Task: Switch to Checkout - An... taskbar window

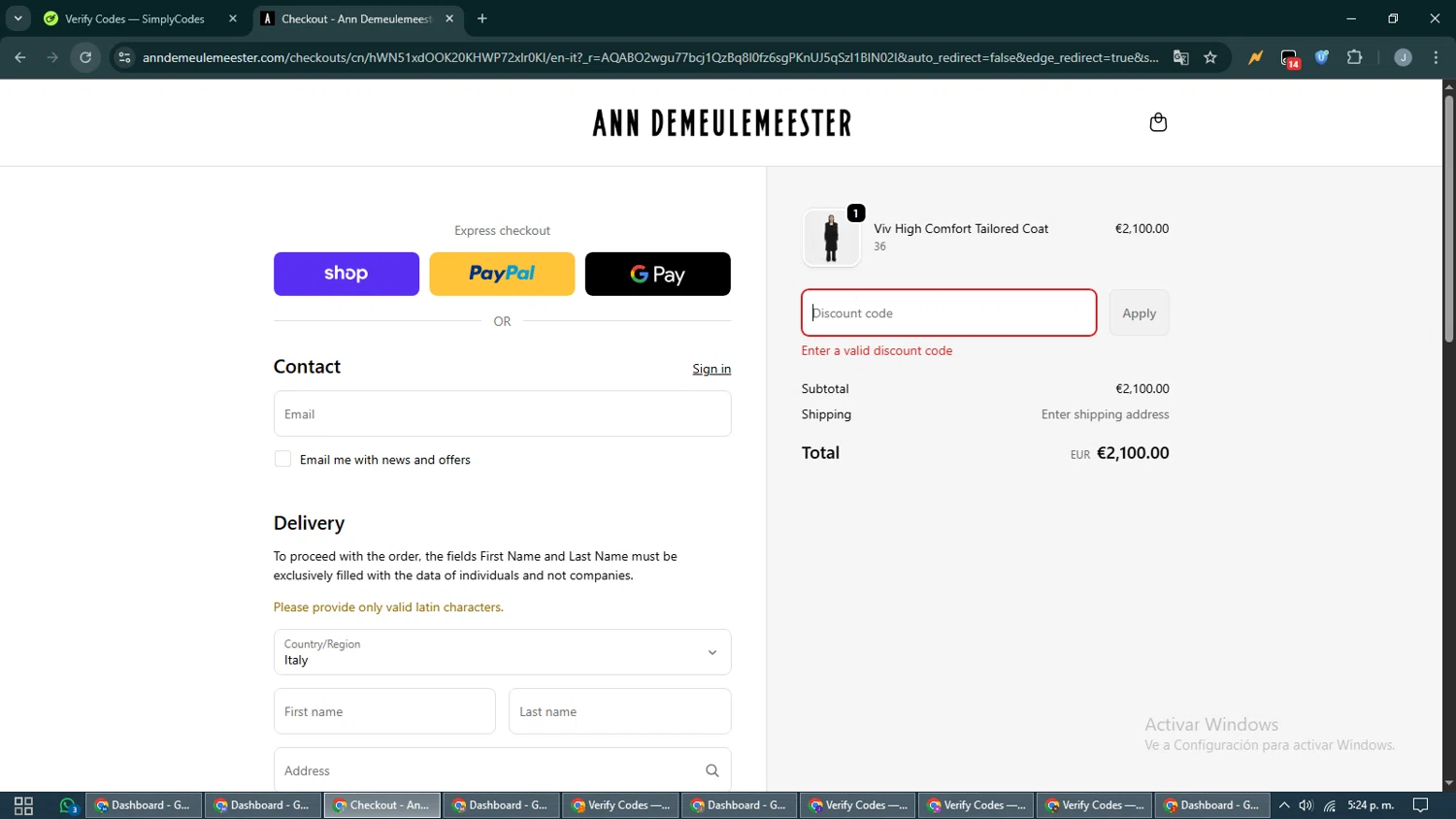Action: [382, 805]
